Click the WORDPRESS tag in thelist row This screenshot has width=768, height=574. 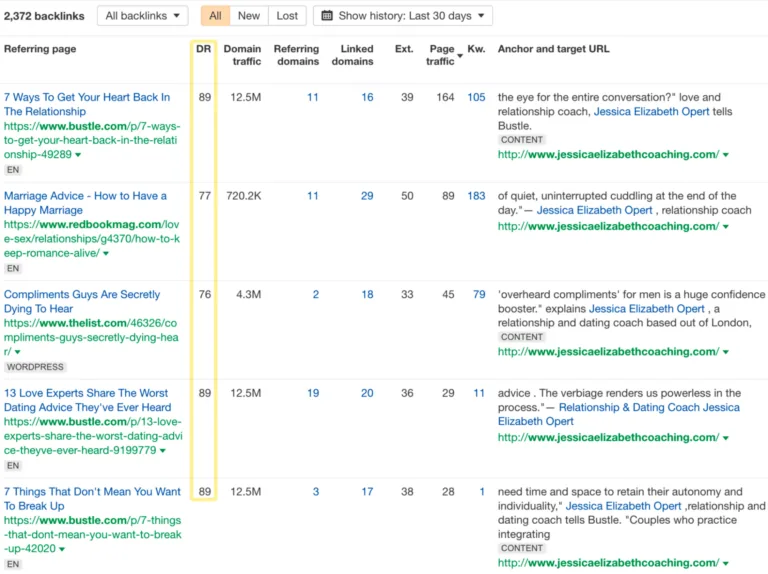(35, 367)
